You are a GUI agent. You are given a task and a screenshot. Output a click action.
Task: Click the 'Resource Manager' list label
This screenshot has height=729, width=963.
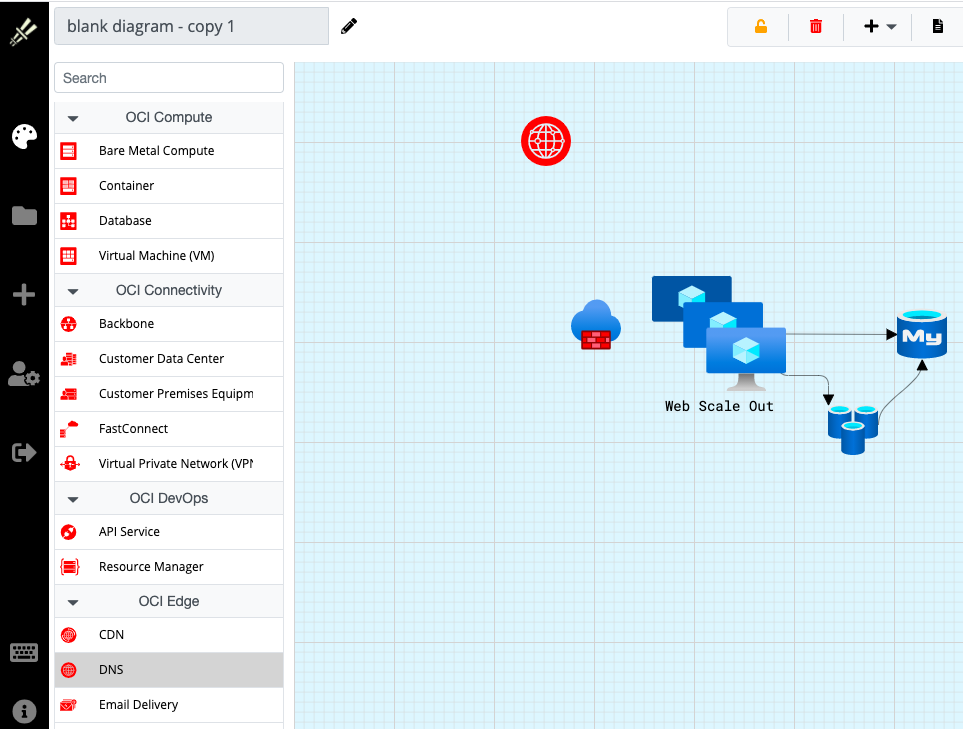click(x=151, y=567)
